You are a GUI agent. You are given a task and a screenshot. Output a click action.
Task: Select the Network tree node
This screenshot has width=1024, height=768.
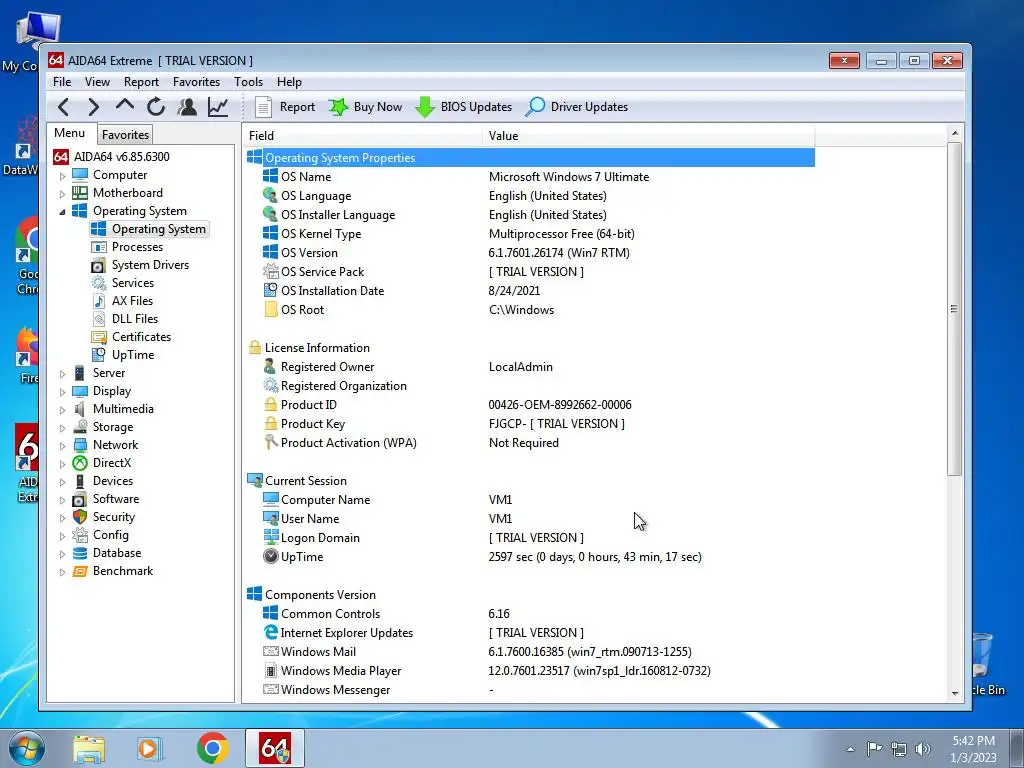(x=115, y=445)
